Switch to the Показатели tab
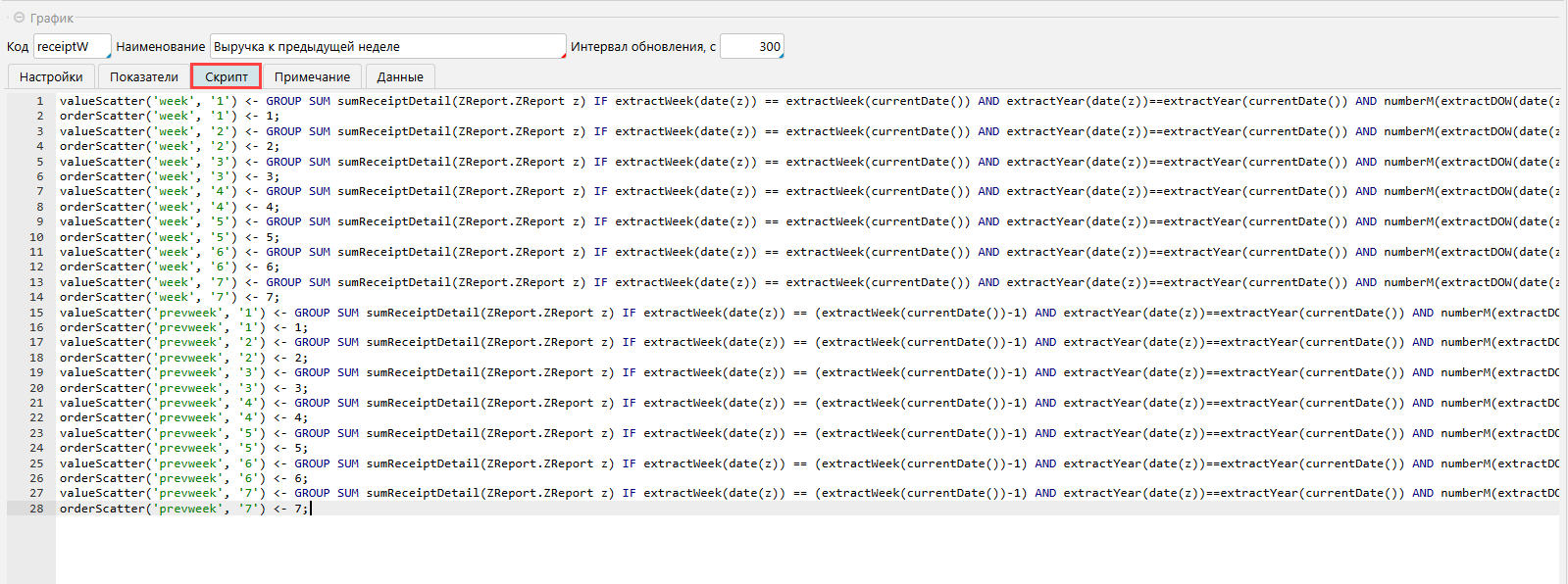1568x584 pixels. click(x=144, y=76)
